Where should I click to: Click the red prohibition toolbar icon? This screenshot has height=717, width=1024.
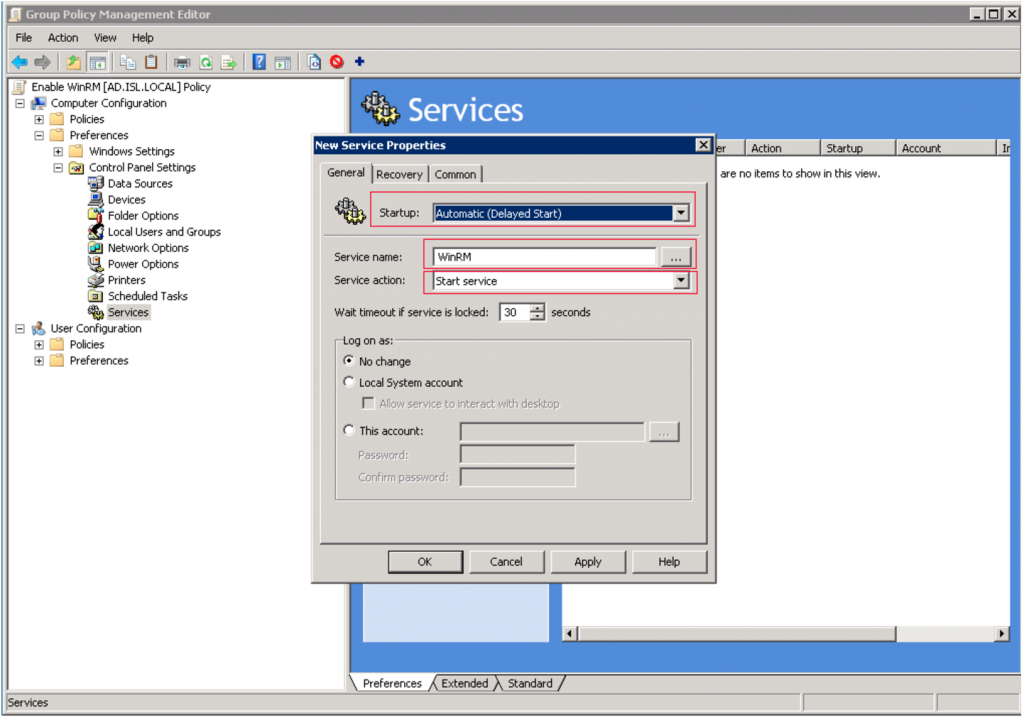tap(337, 61)
